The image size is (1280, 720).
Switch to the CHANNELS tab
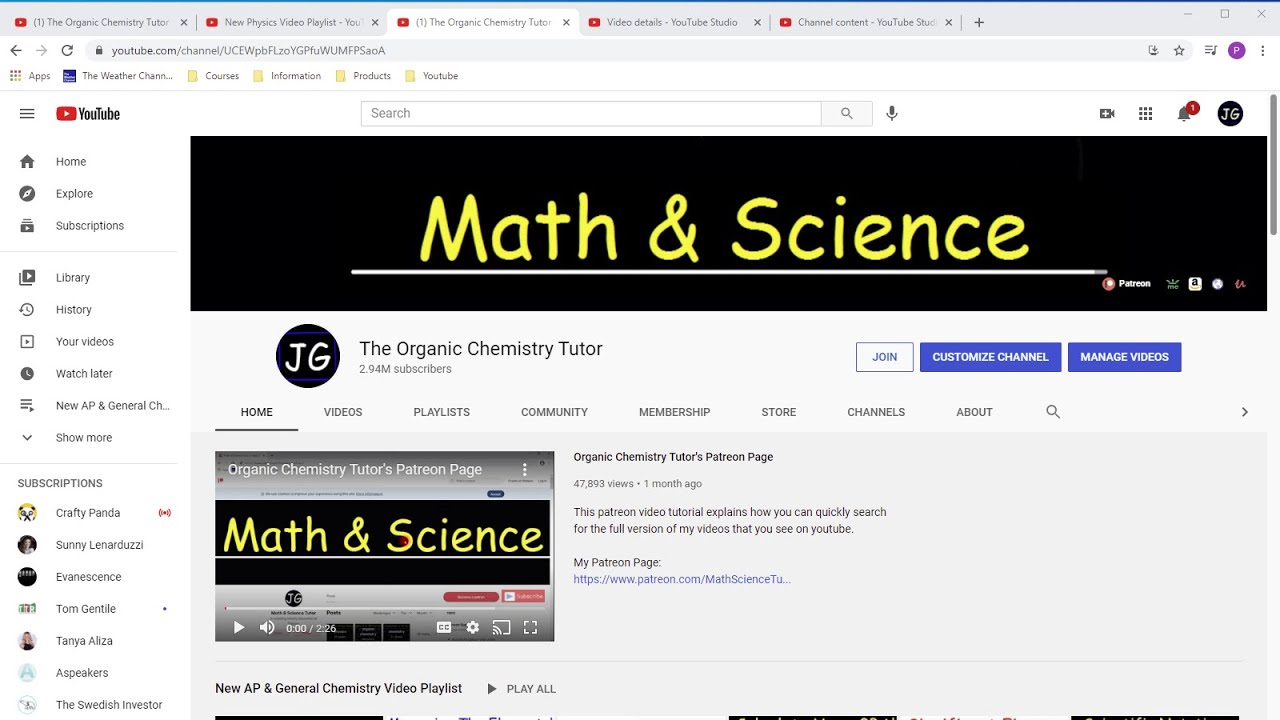click(876, 412)
